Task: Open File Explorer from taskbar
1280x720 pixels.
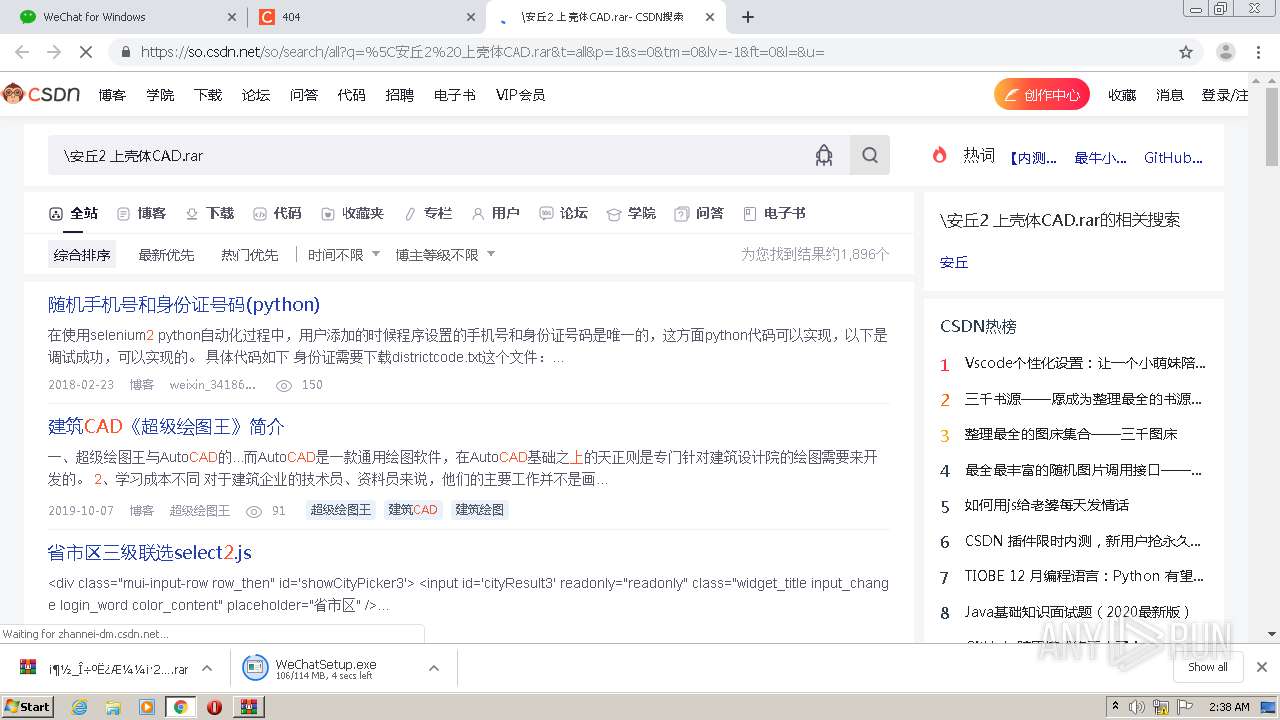Action: pyautogui.click(x=113, y=707)
